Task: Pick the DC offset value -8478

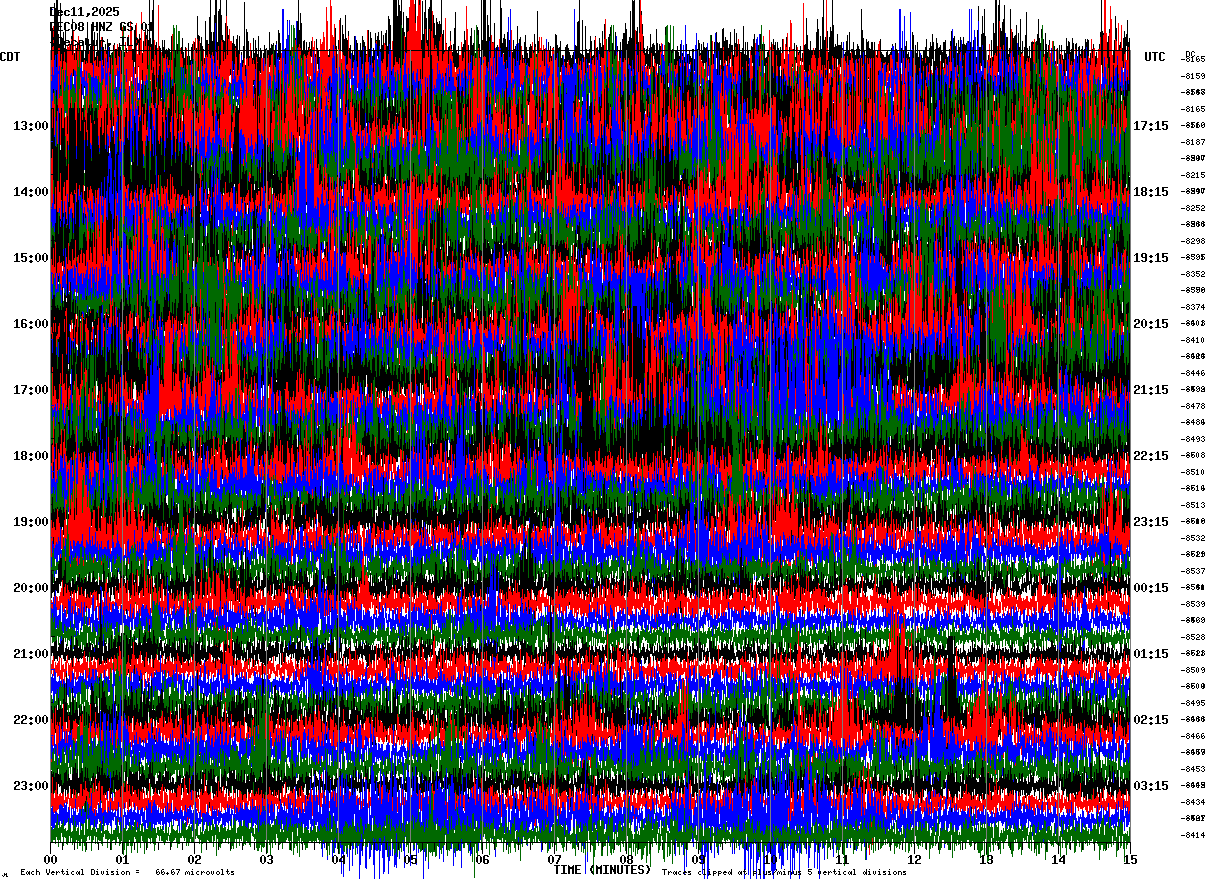Action: tap(1194, 406)
